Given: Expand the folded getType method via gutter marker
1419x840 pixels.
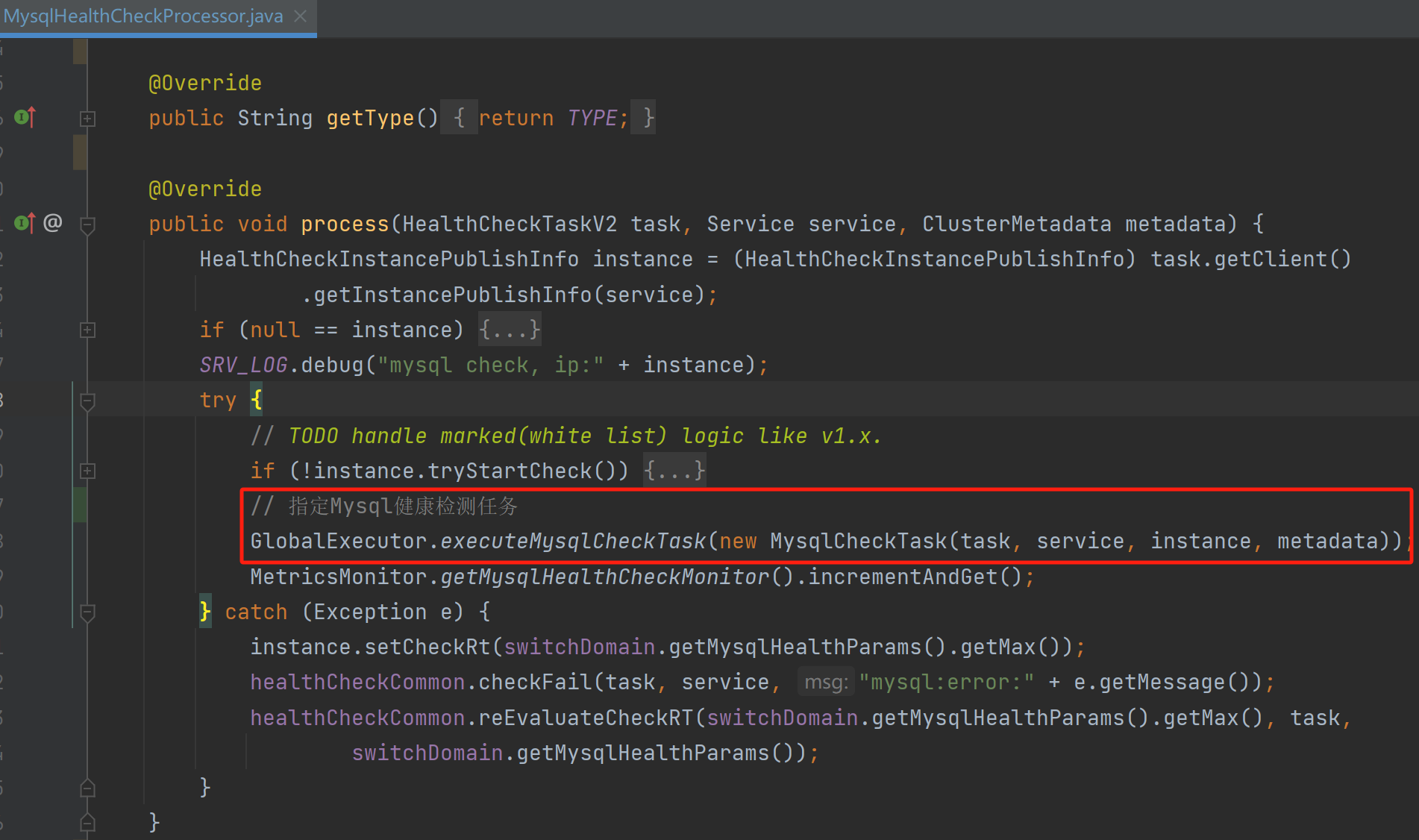Looking at the screenshot, I should (x=87, y=119).
